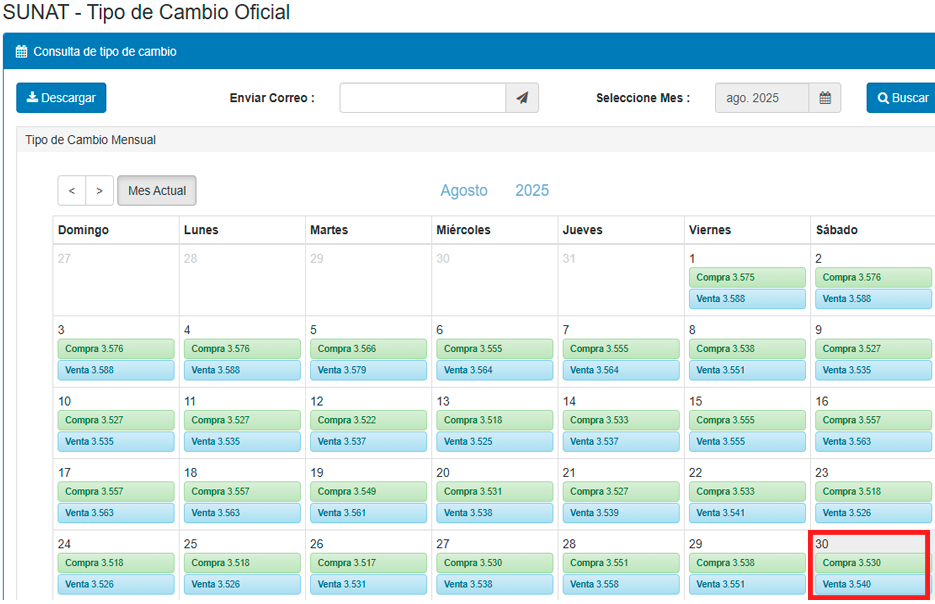This screenshot has height=604, width=935.
Task: Select Venta 3.526 on day 25
Action: tap(242, 585)
